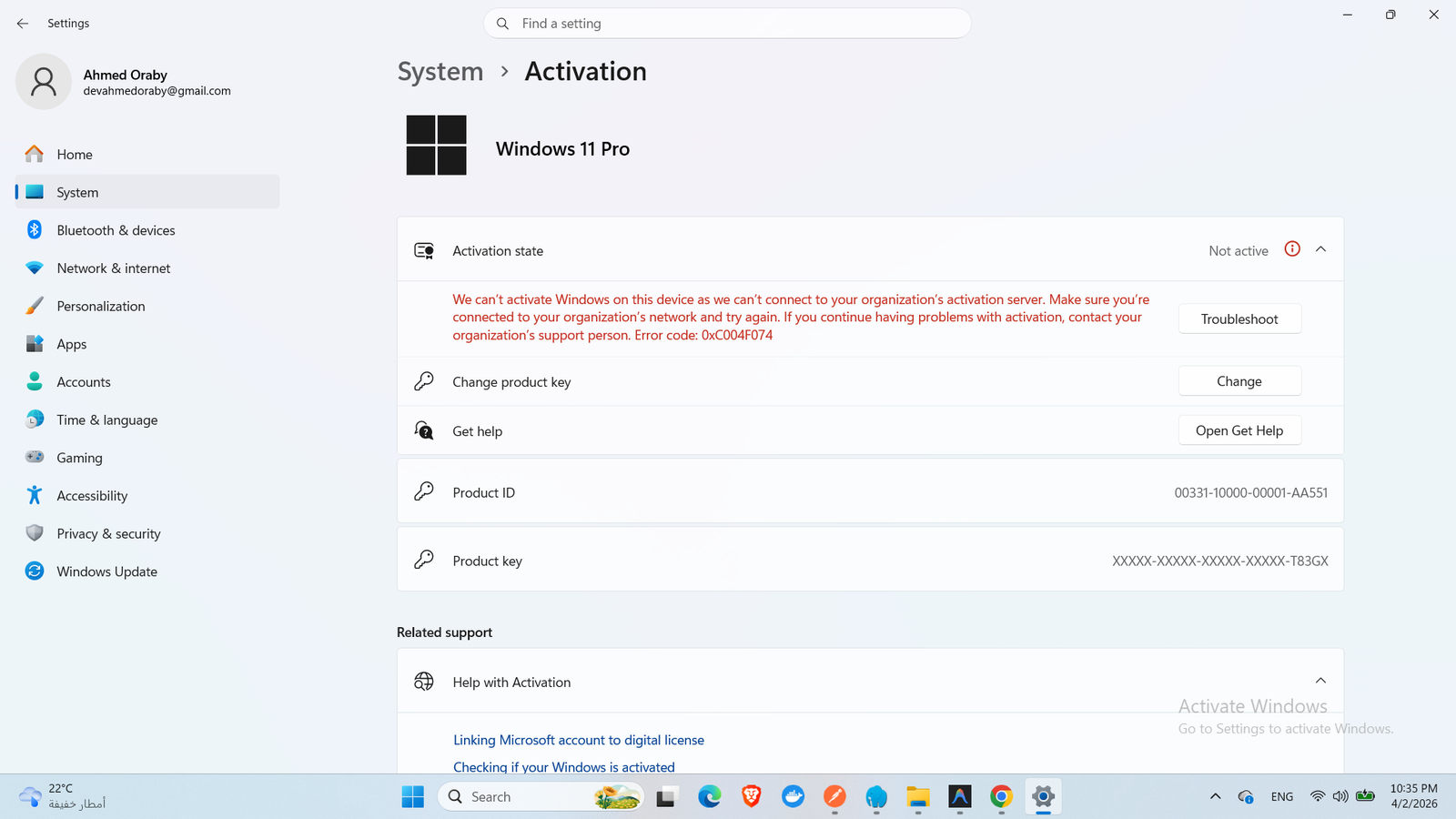Click the Privacy & security shield icon
This screenshot has width=1456, height=819.
pyautogui.click(x=35, y=533)
